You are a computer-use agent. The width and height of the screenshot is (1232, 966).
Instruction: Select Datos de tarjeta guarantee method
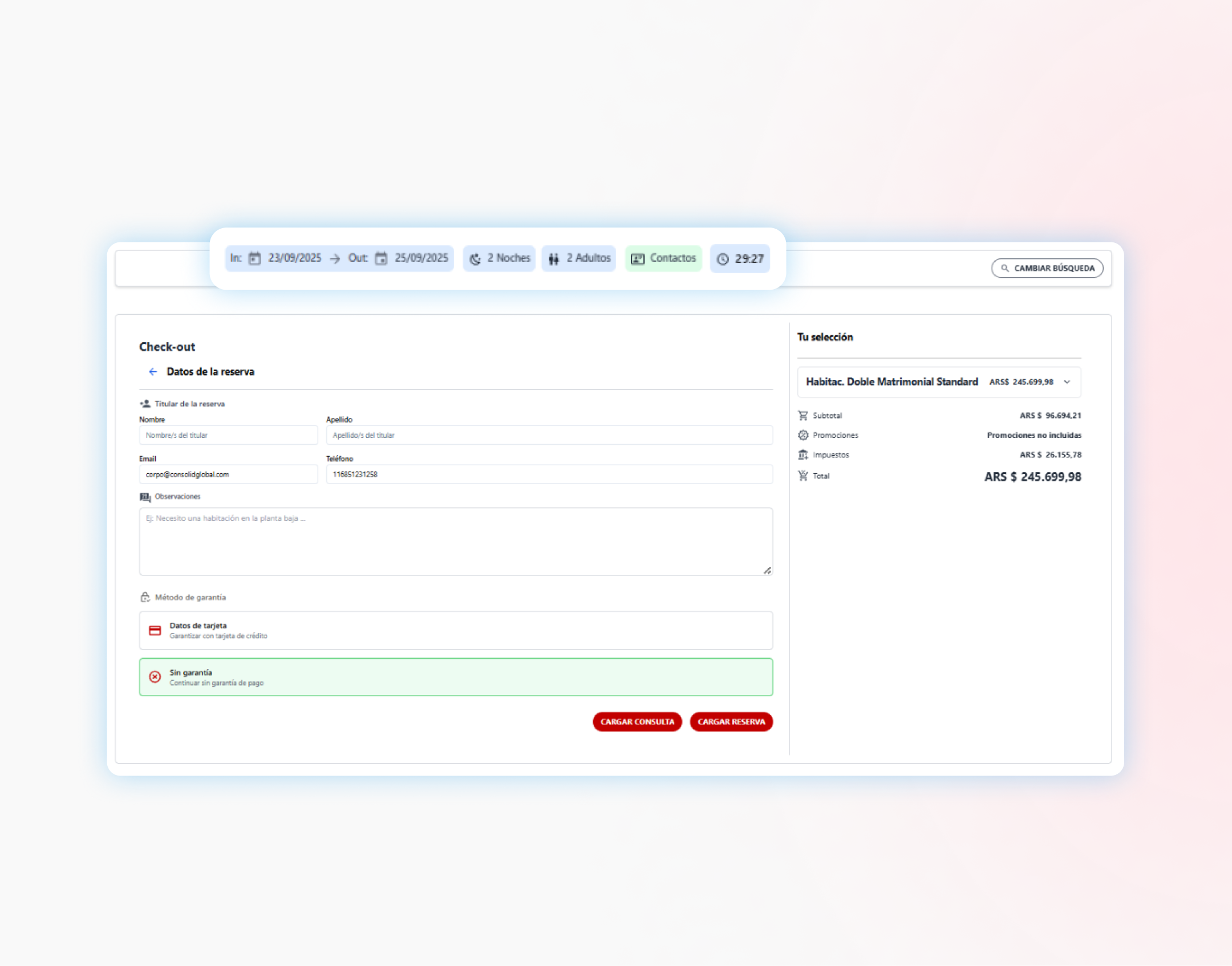point(455,631)
